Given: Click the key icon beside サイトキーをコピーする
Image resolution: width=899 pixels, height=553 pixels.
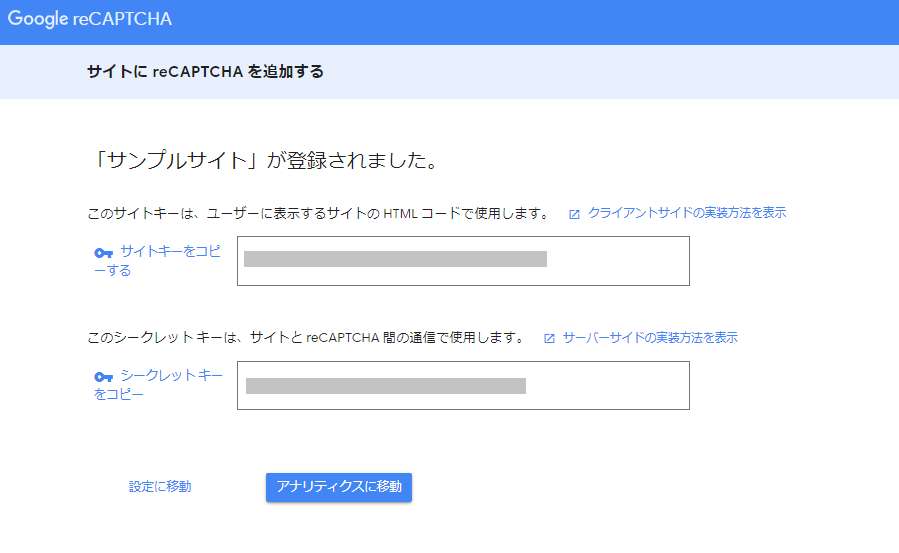Looking at the screenshot, I should tap(103, 253).
